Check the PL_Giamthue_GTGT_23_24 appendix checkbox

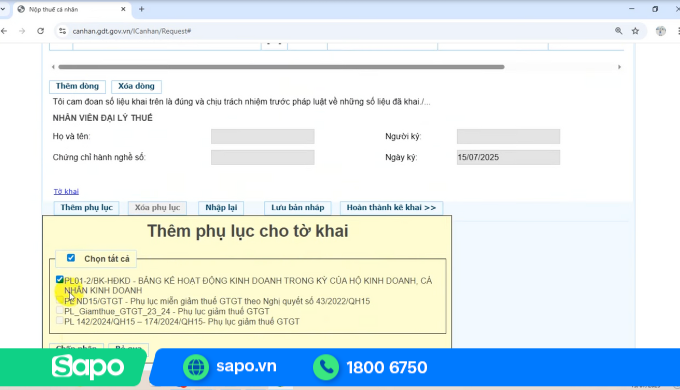60,310
